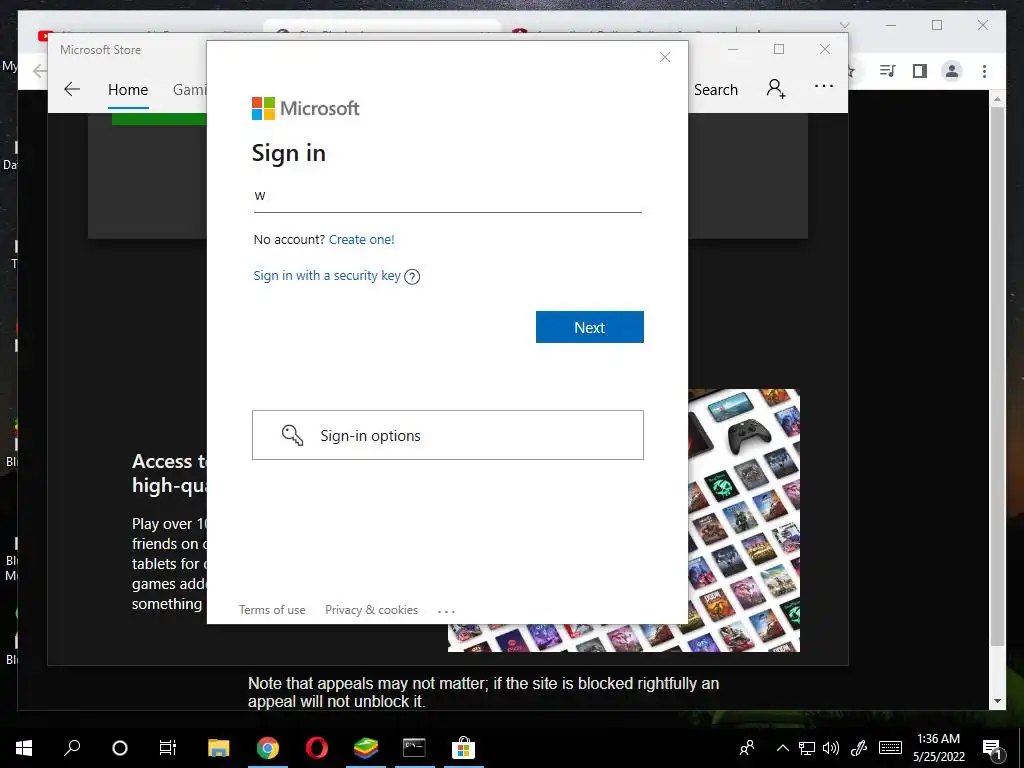Viewport: 1024px width, 768px height.
Task: Minimize the Microsoft Store window
Action: pyautogui.click(x=733, y=49)
